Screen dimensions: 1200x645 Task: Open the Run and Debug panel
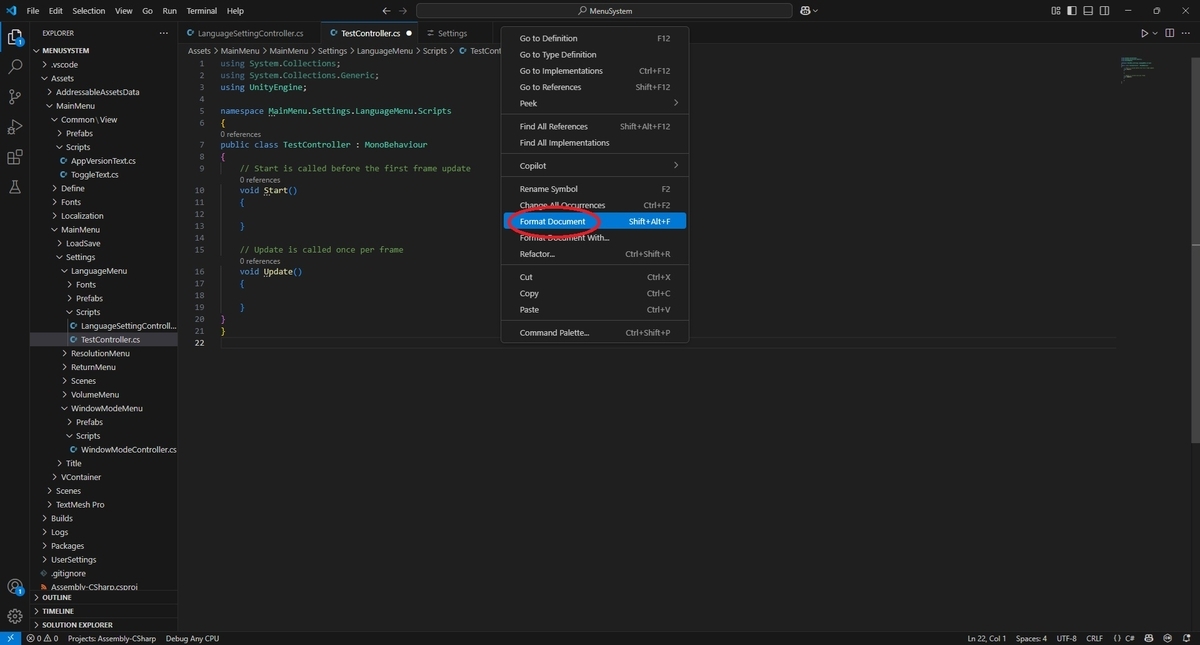click(x=14, y=126)
